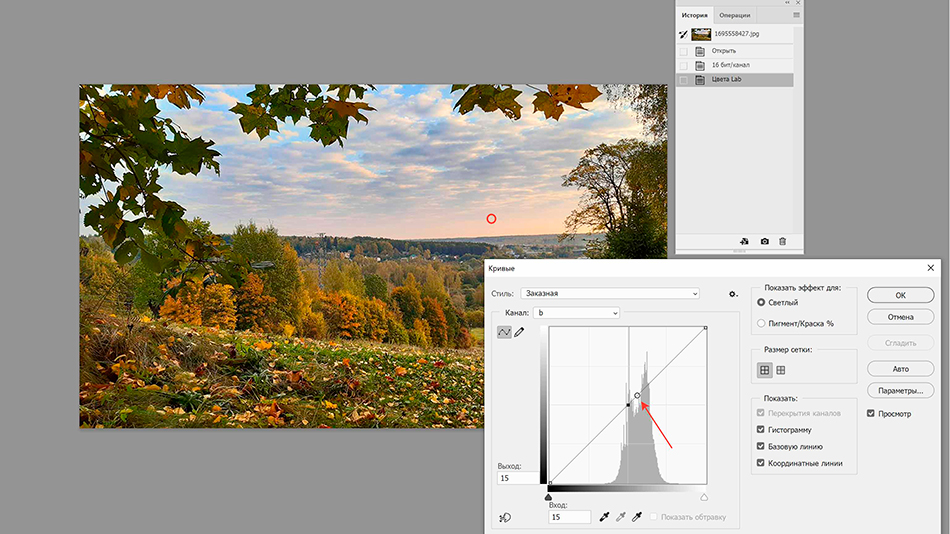The width and height of the screenshot is (950, 534).
Task: Open the History panel flyout menu
Action: click(x=796, y=15)
